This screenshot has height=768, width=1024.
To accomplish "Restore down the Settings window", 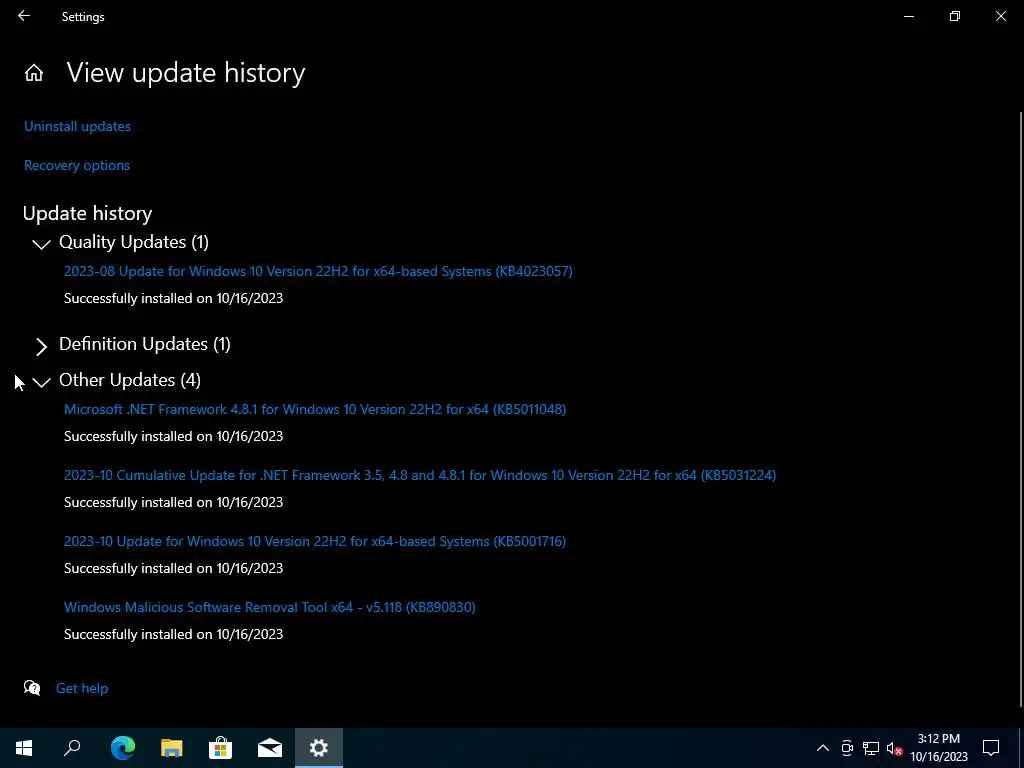I will [955, 16].
